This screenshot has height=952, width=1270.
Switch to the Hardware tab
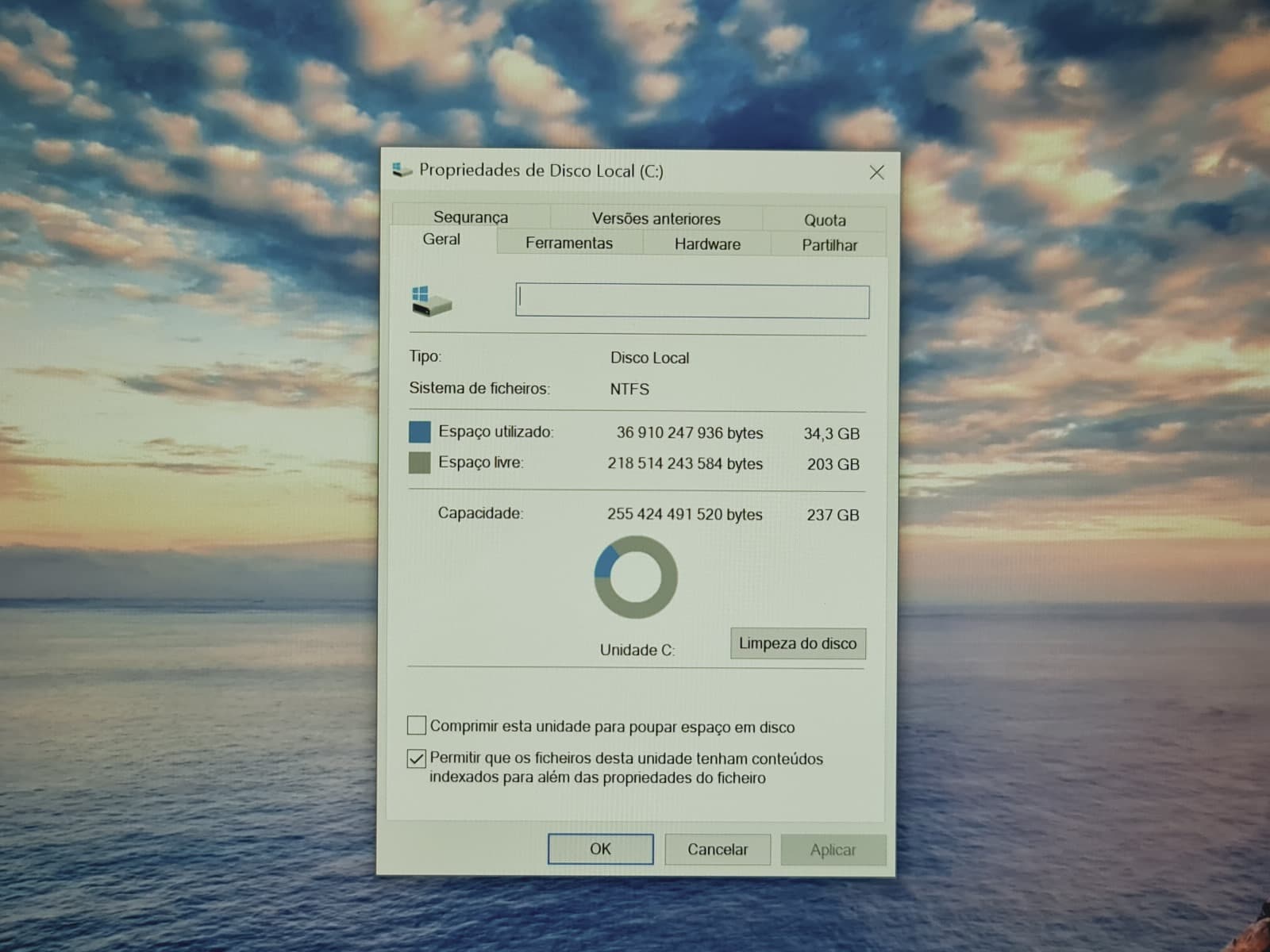point(707,244)
